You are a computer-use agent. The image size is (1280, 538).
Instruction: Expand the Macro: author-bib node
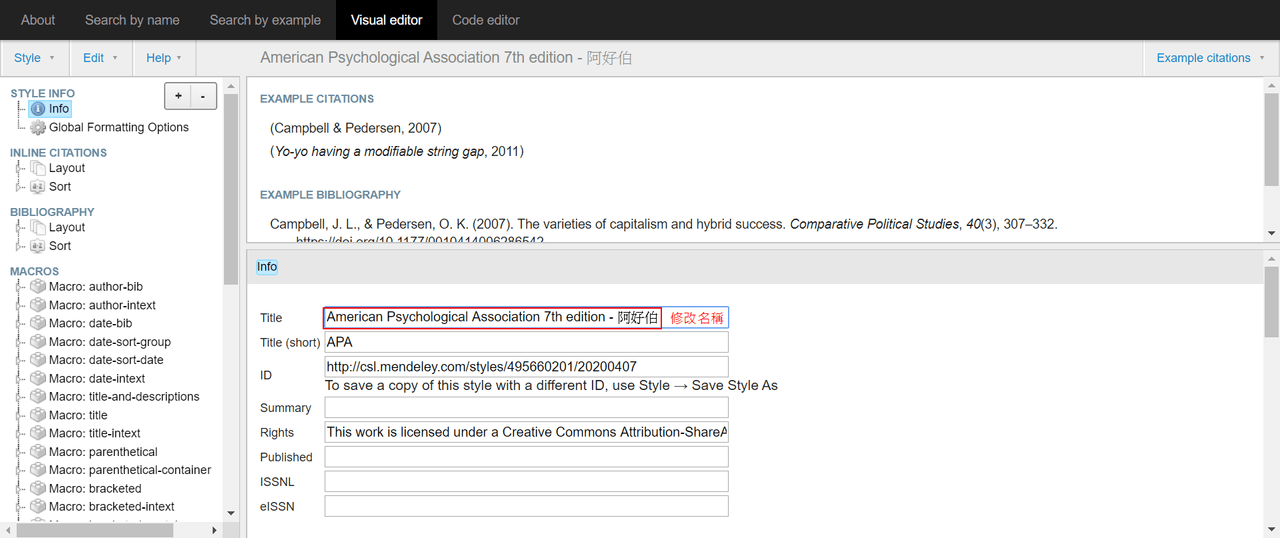(x=19, y=287)
